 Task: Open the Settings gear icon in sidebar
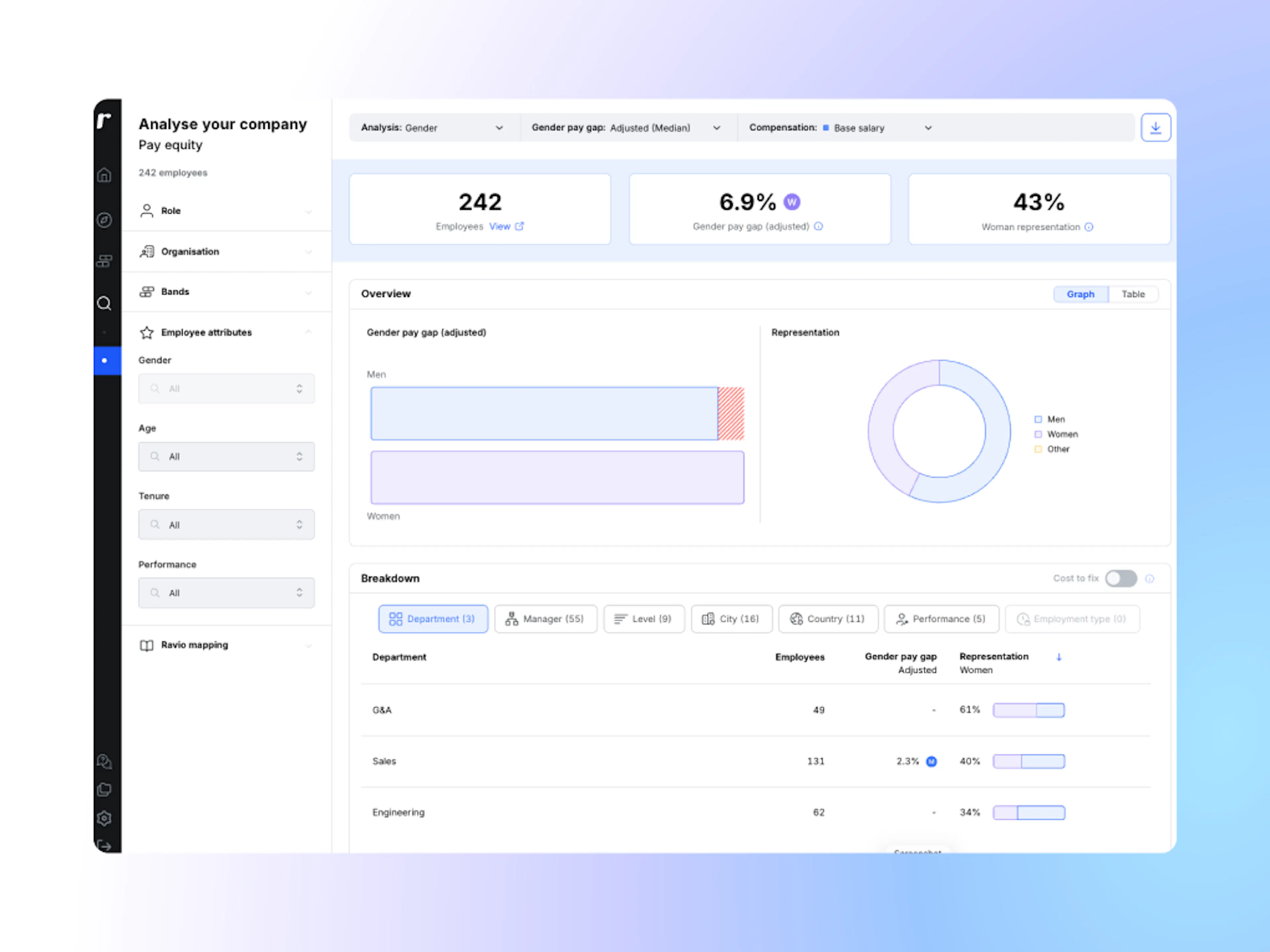click(x=104, y=818)
